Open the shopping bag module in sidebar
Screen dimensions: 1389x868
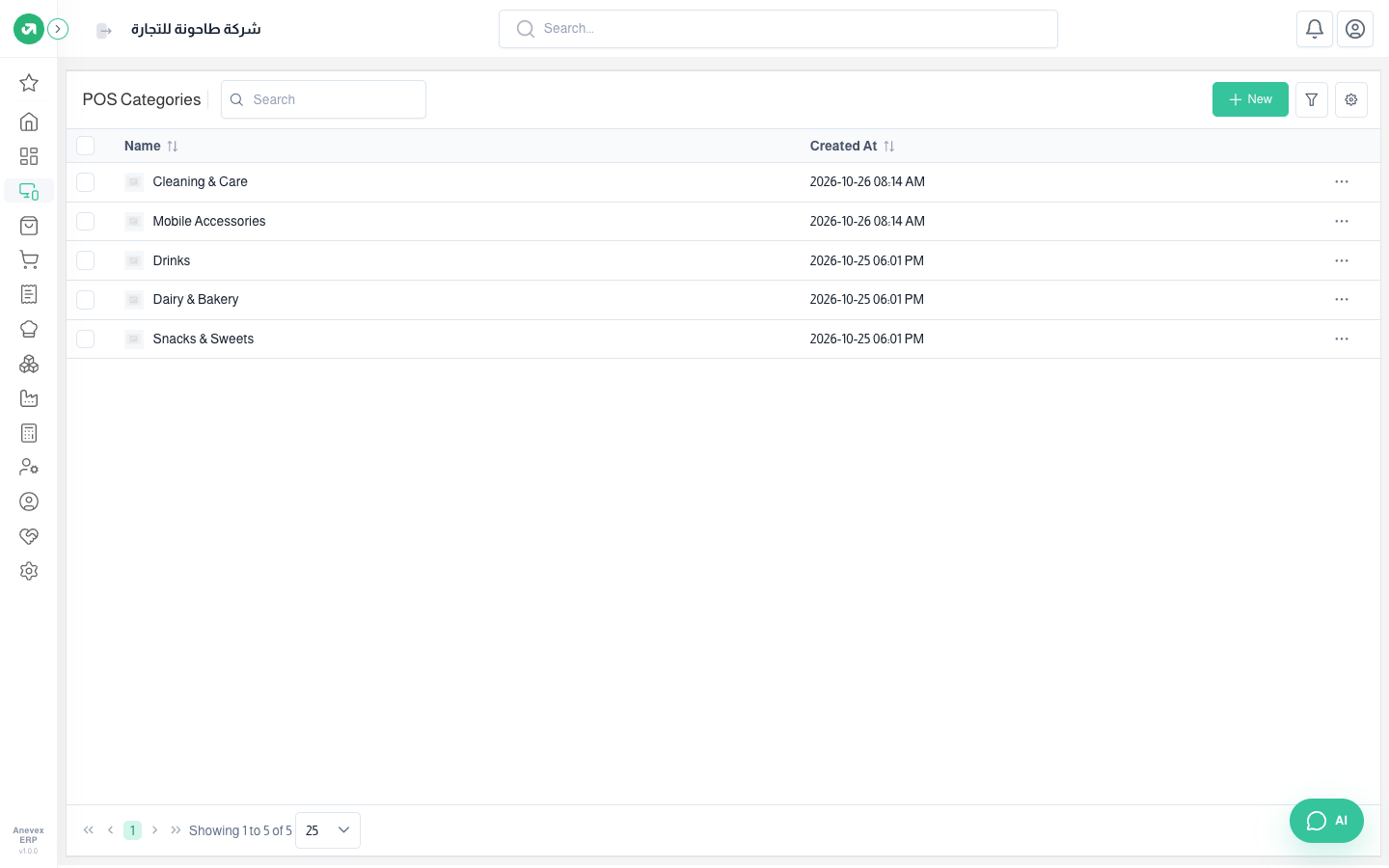29,226
